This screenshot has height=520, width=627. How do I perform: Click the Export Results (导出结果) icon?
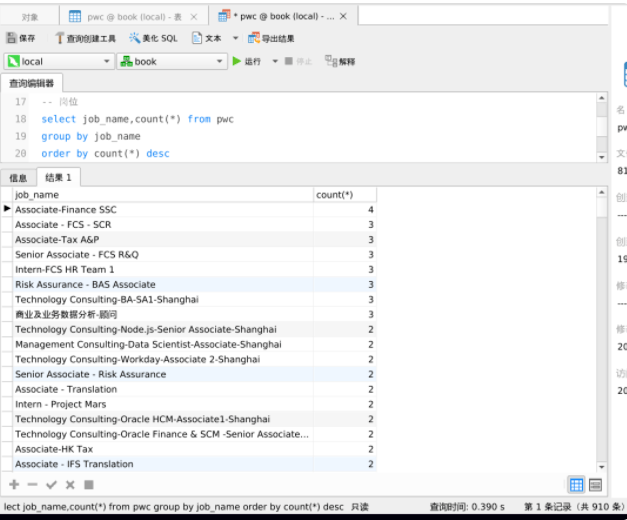254,38
